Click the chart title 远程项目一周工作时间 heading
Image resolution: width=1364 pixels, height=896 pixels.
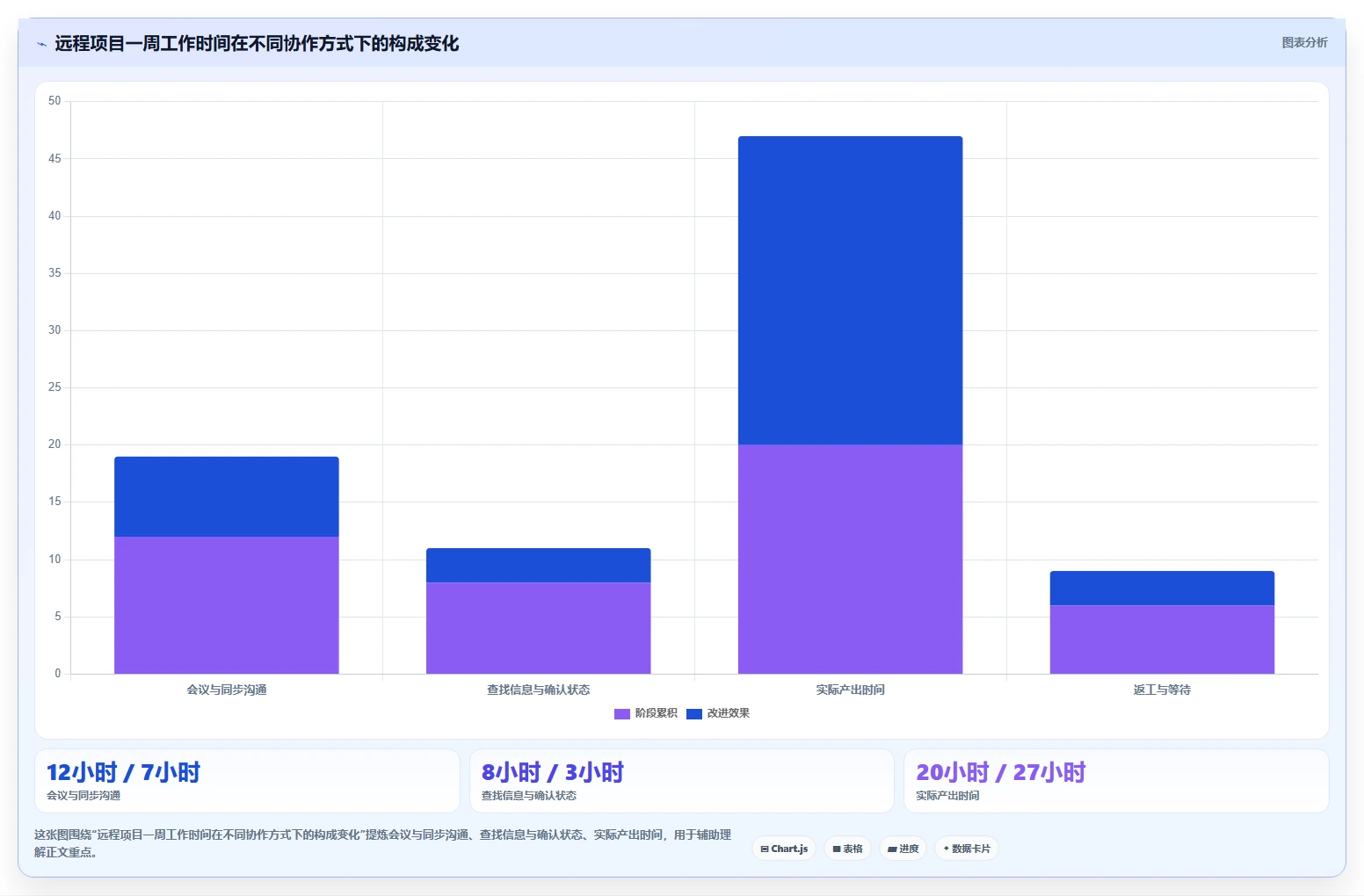point(257,44)
